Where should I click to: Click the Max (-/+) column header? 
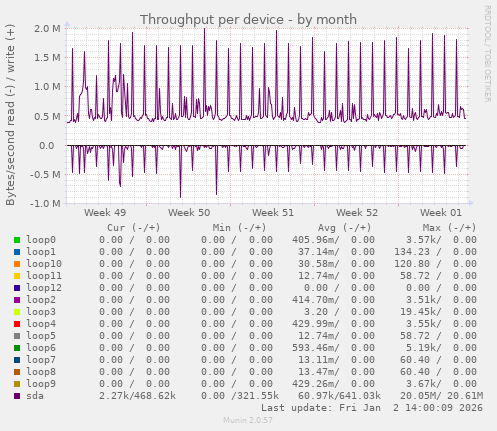click(449, 228)
